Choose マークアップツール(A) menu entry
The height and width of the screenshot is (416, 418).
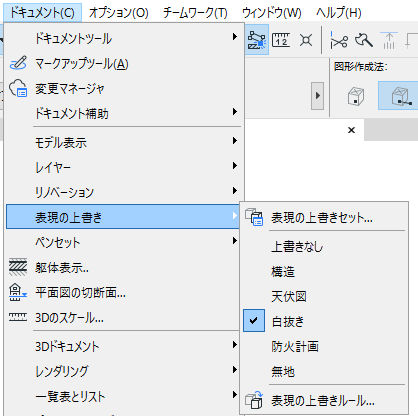pos(123,63)
